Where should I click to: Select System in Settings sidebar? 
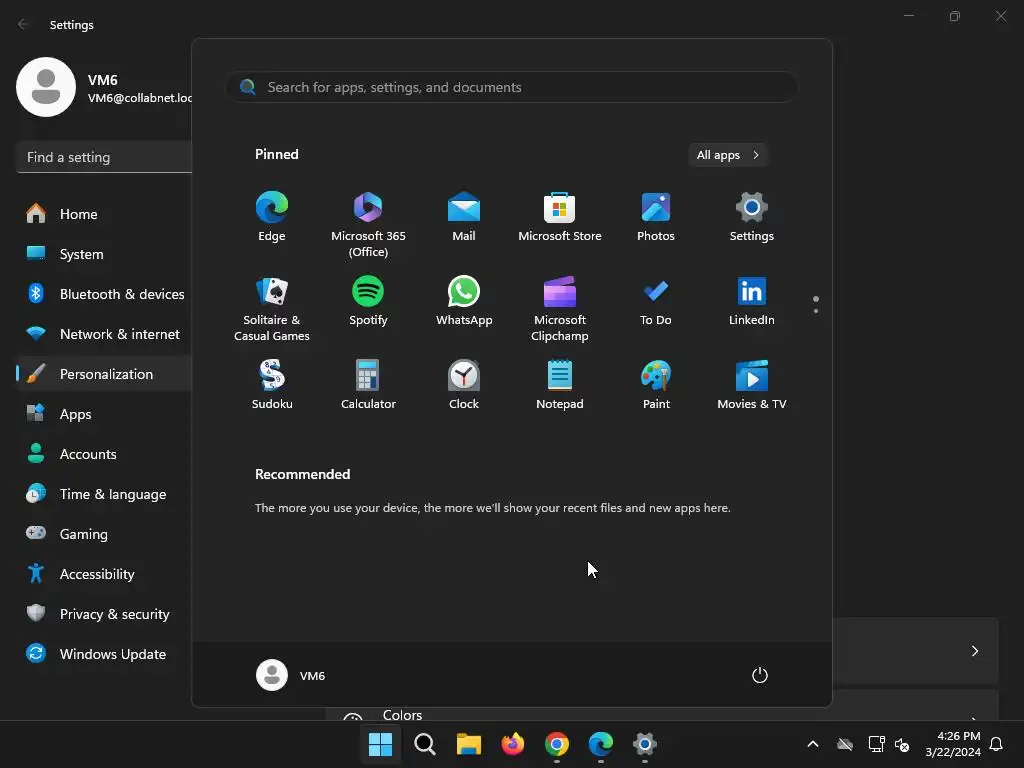tap(104, 254)
